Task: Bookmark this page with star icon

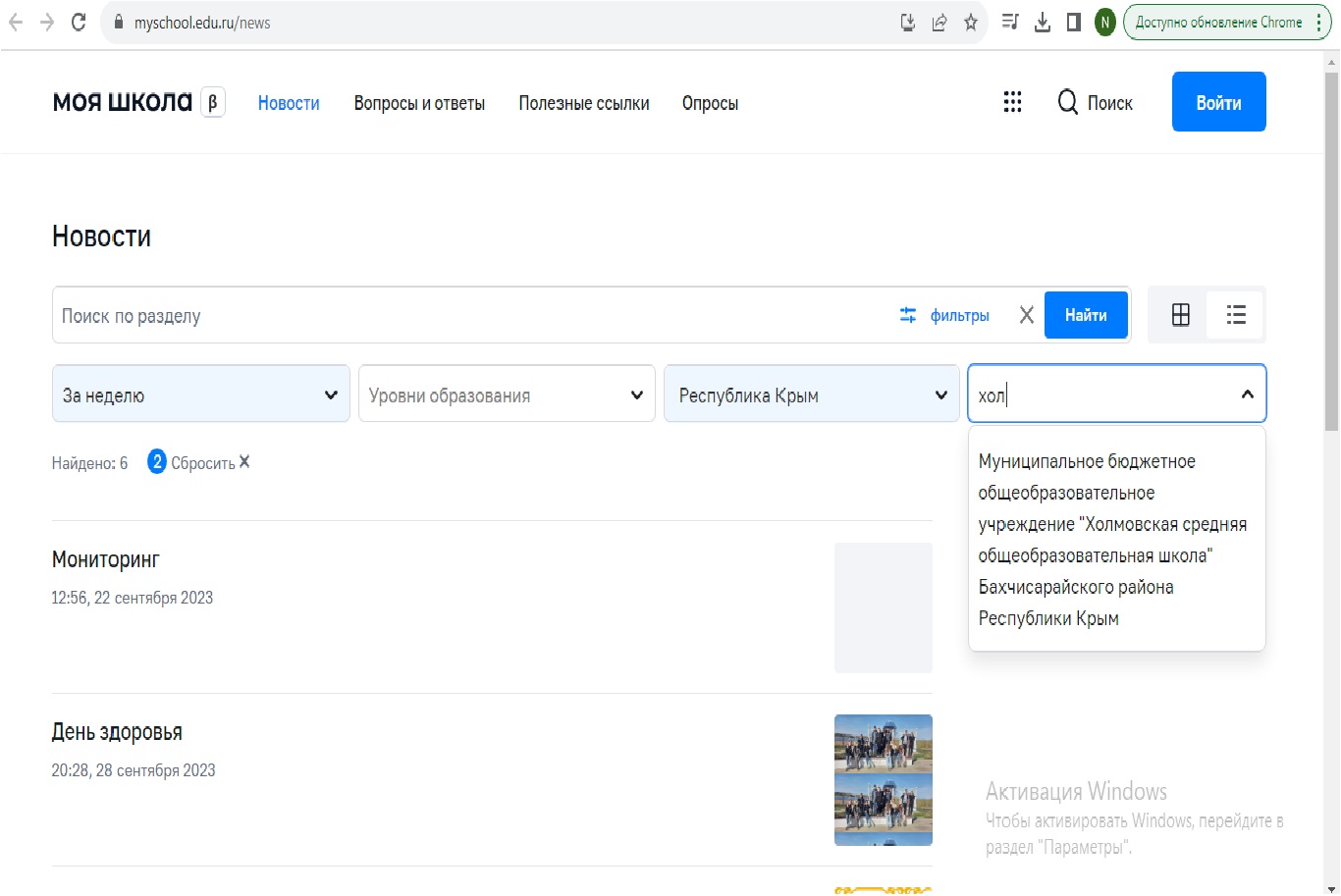Action: click(970, 22)
